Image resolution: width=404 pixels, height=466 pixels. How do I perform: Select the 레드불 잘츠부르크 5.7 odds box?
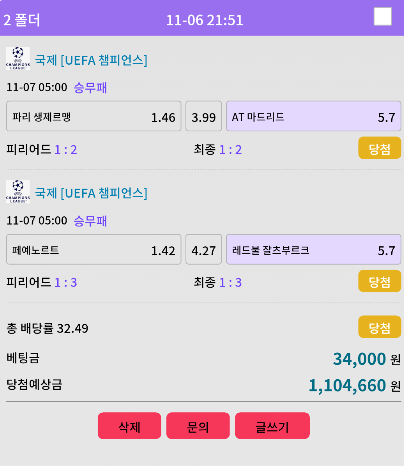314,249
